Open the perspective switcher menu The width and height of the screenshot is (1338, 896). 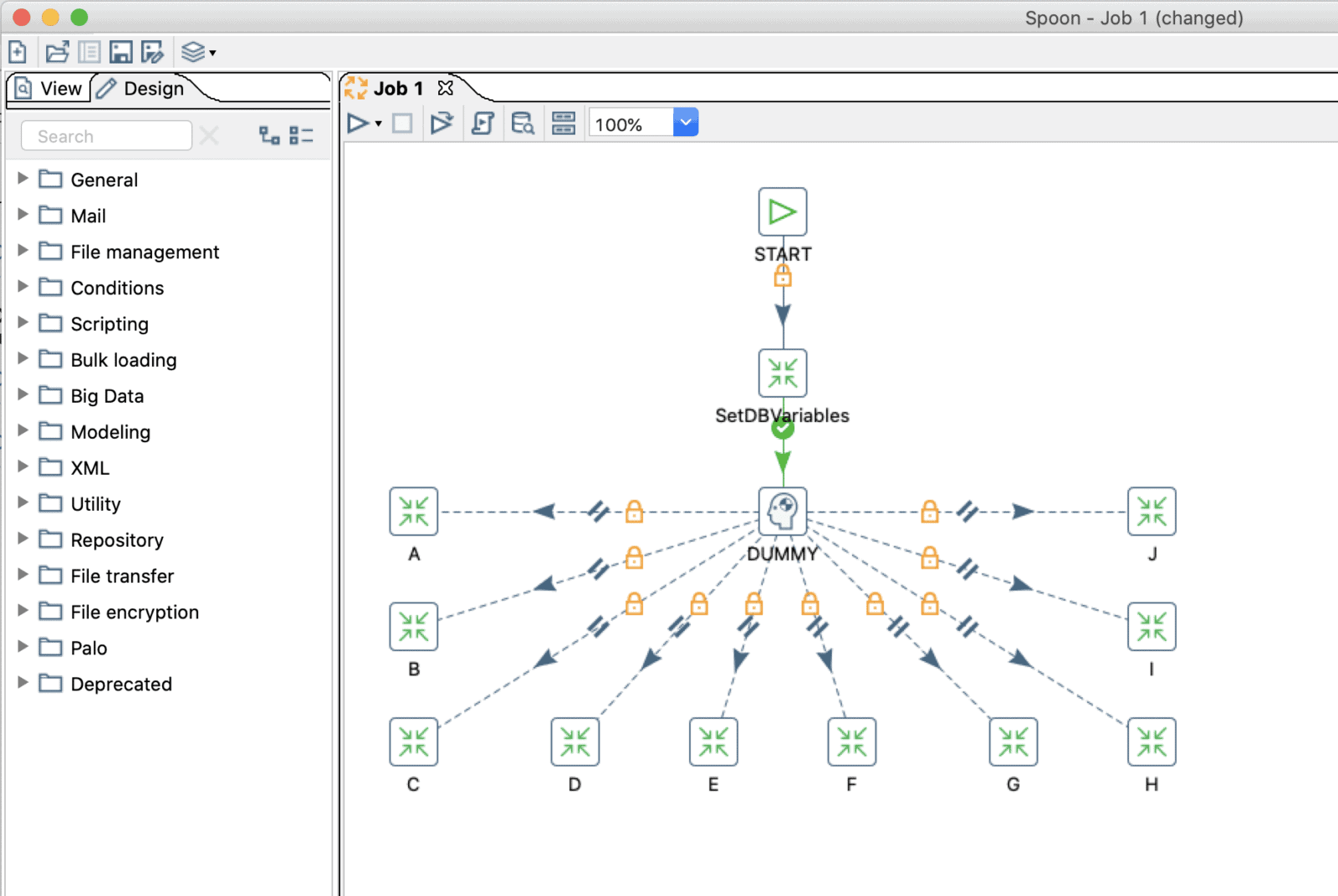(196, 51)
